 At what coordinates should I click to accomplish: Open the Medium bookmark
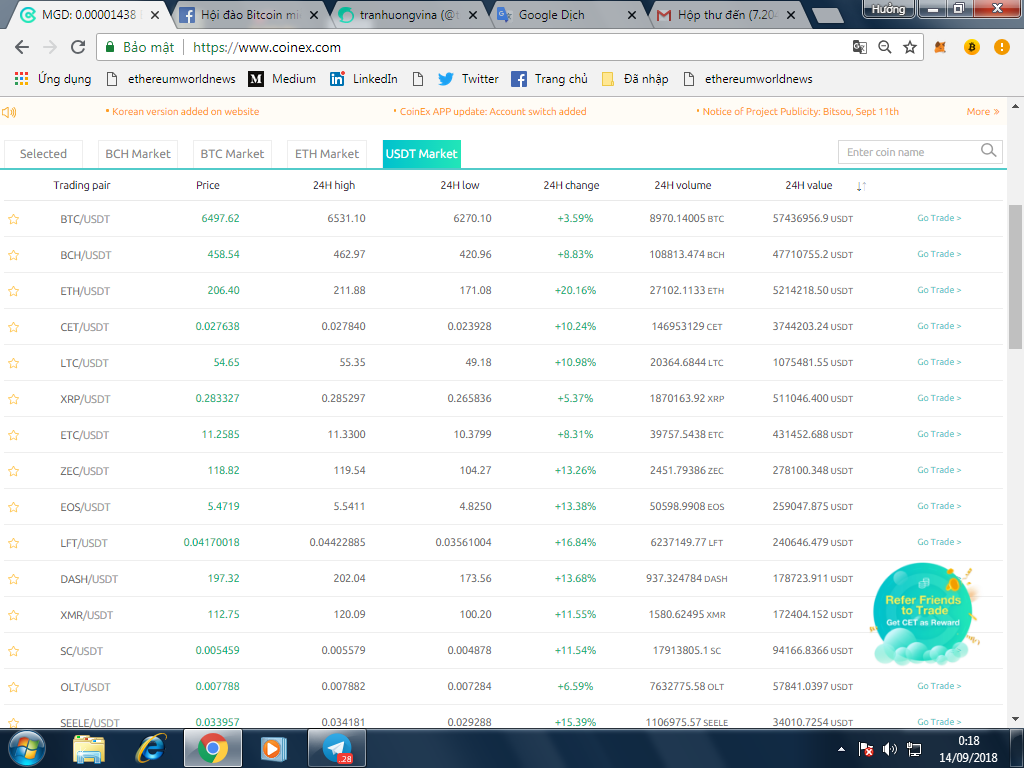pos(282,79)
